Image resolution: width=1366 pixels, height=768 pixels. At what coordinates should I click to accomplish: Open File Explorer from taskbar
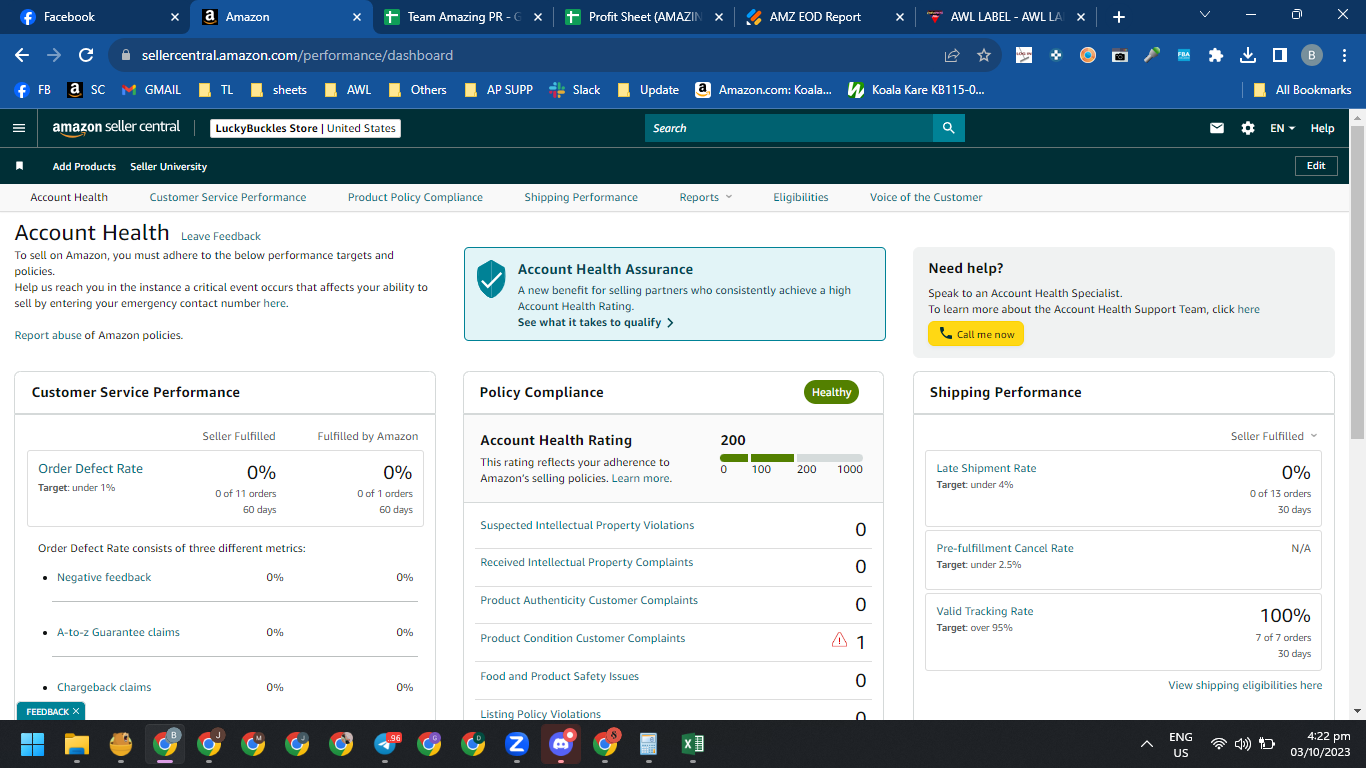point(77,744)
